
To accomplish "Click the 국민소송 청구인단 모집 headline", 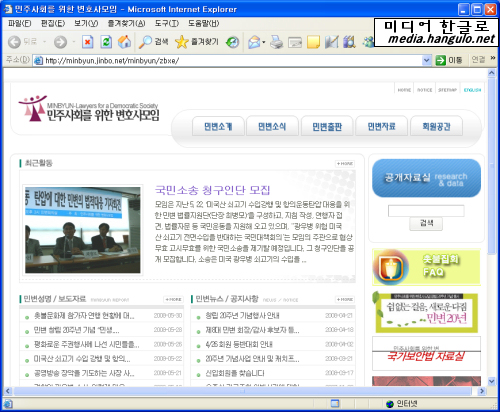I will (212, 190).
